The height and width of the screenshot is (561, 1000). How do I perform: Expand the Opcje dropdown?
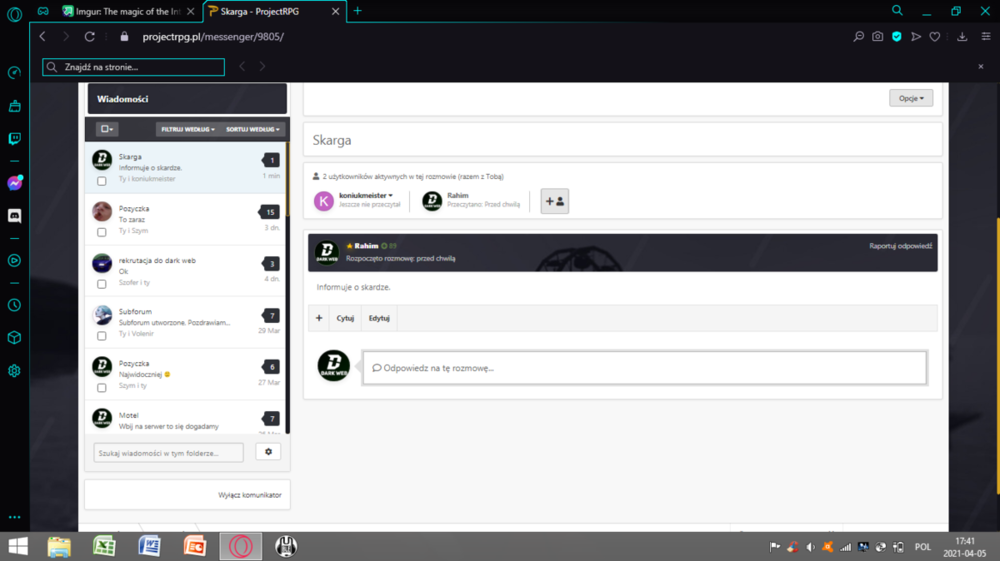(x=911, y=98)
